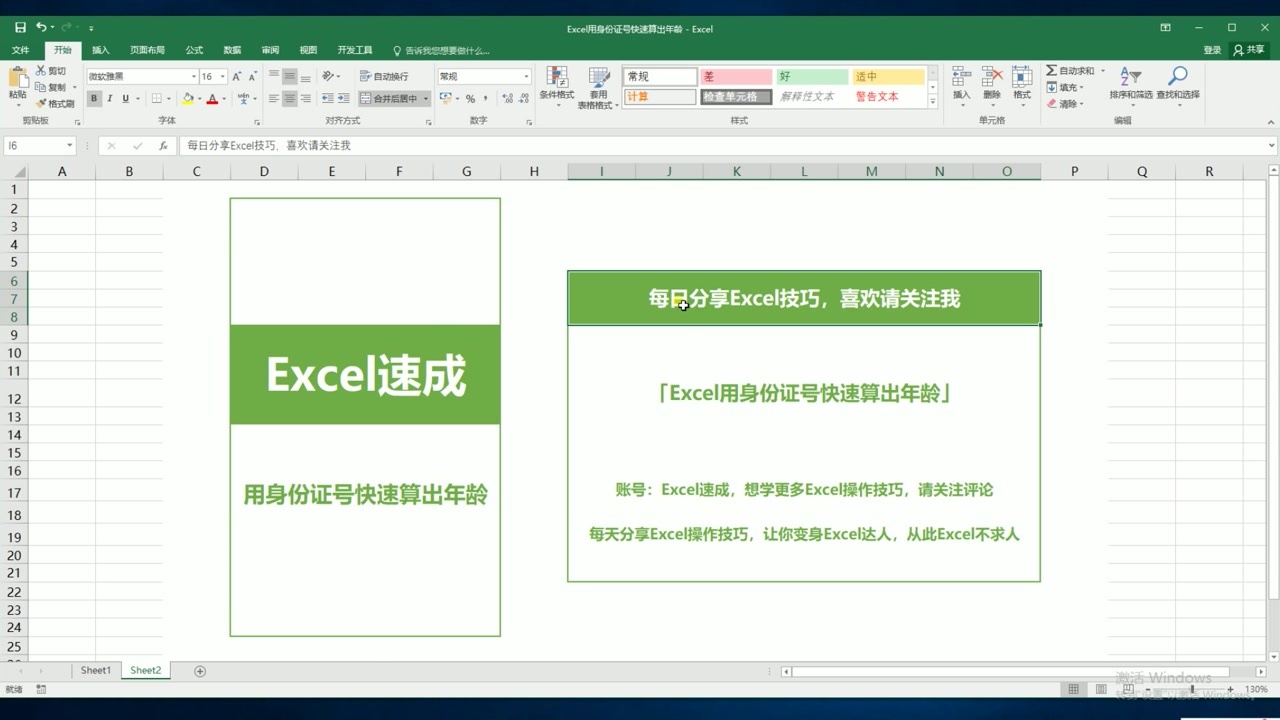Click the Sign in (登录) link
Image resolution: width=1280 pixels, height=720 pixels.
(1212, 50)
